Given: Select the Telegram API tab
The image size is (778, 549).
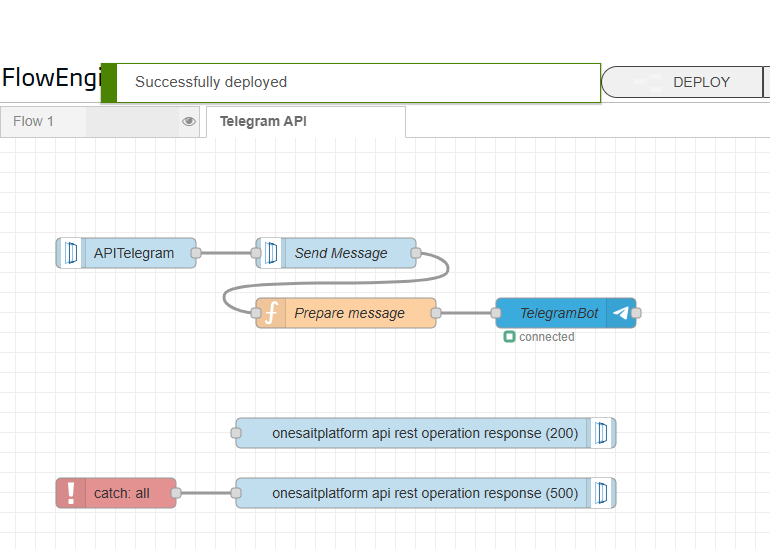Looking at the screenshot, I should click(x=263, y=121).
